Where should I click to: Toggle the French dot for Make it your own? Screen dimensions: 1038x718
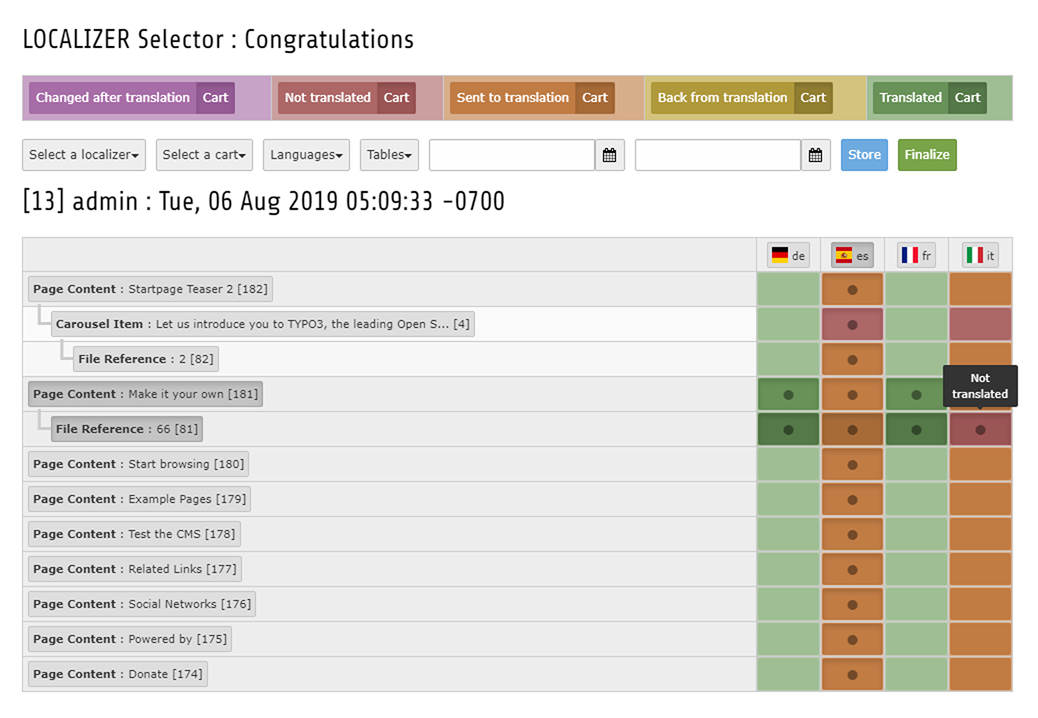click(x=915, y=393)
